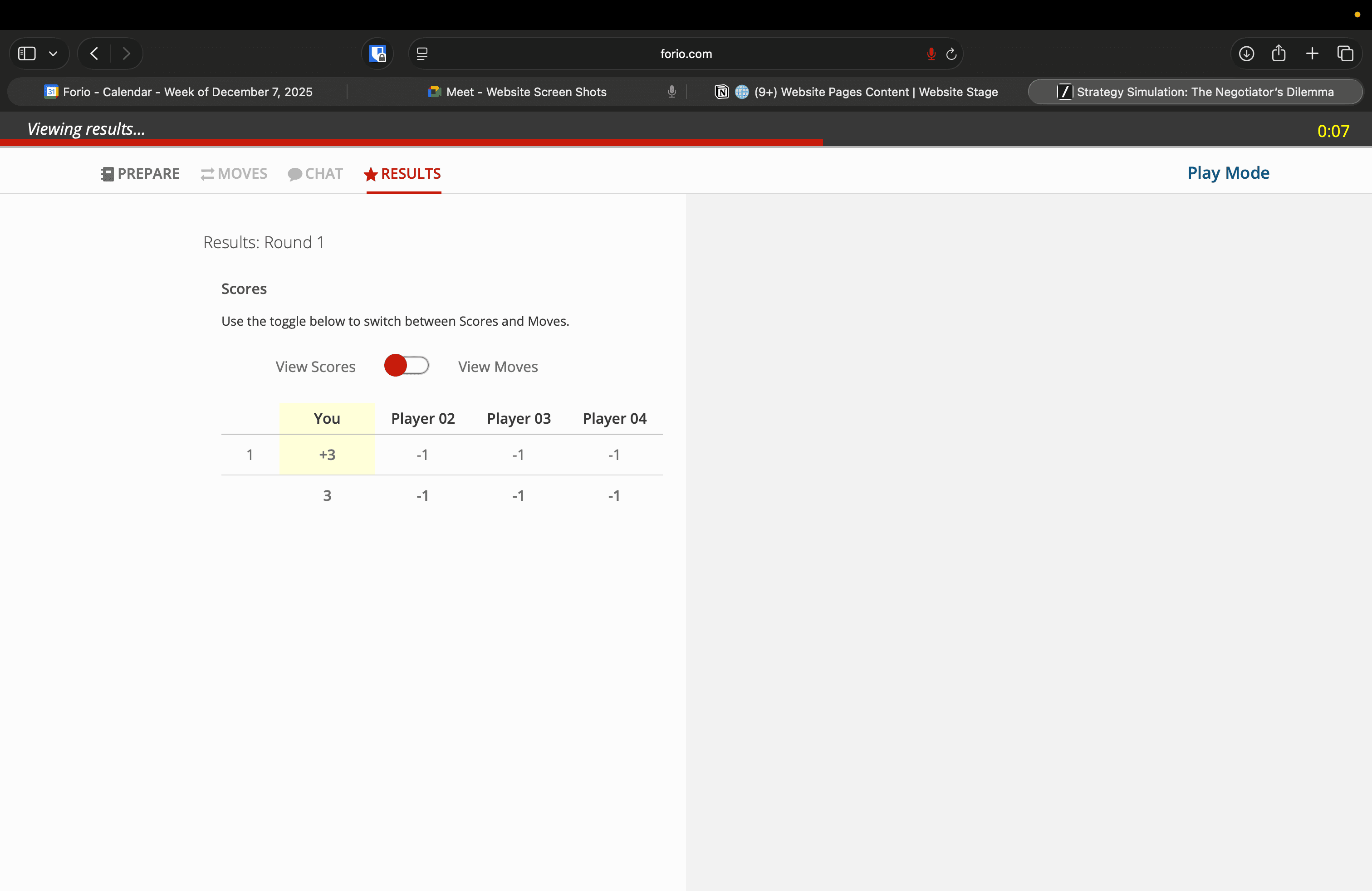Select the CHAT tab
This screenshot has height=891, width=1372.
coord(315,173)
